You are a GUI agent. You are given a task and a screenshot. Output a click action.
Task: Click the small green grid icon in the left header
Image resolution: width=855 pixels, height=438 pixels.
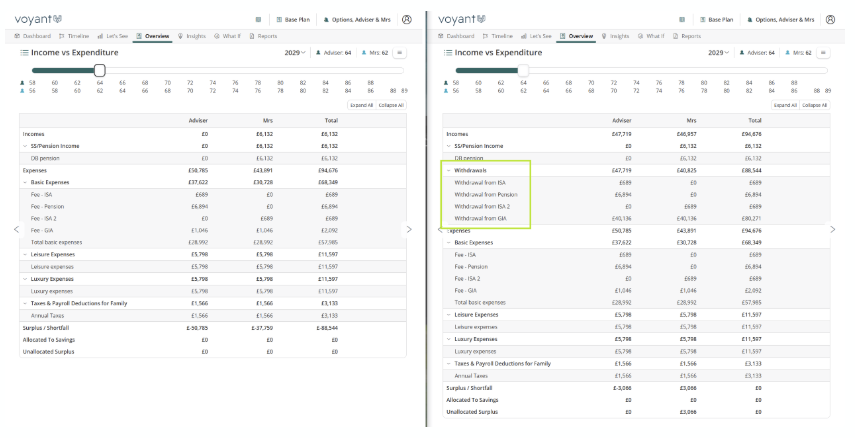[258, 19]
